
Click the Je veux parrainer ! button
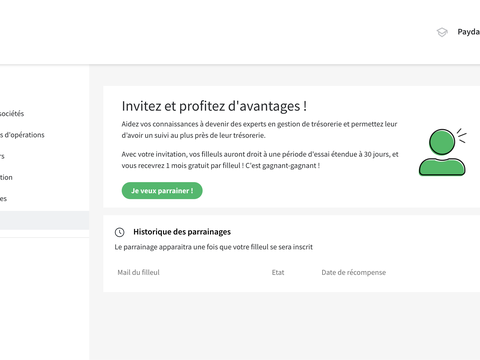pos(162,191)
